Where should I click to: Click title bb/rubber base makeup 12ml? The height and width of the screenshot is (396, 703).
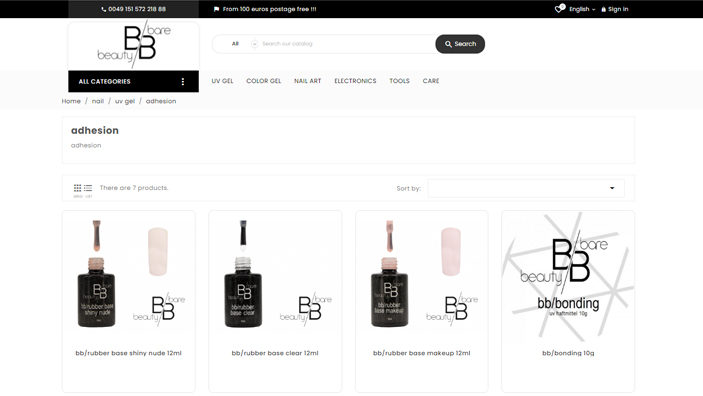pyautogui.click(x=421, y=353)
